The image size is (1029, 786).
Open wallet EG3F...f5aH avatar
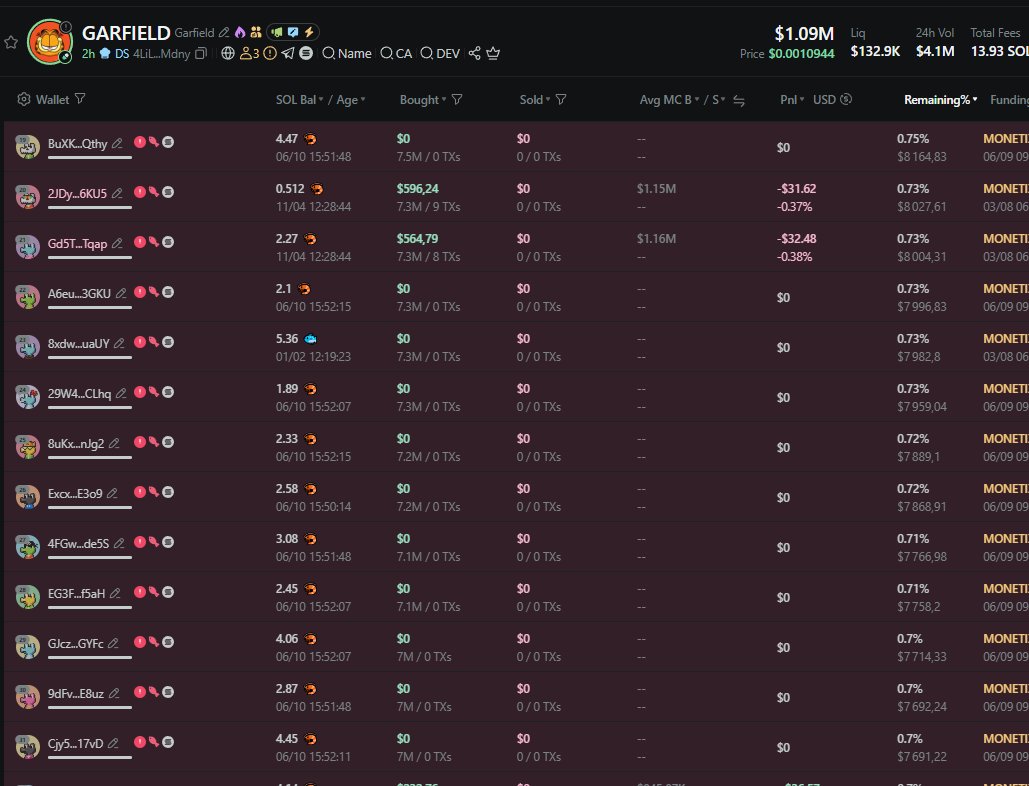[28, 596]
